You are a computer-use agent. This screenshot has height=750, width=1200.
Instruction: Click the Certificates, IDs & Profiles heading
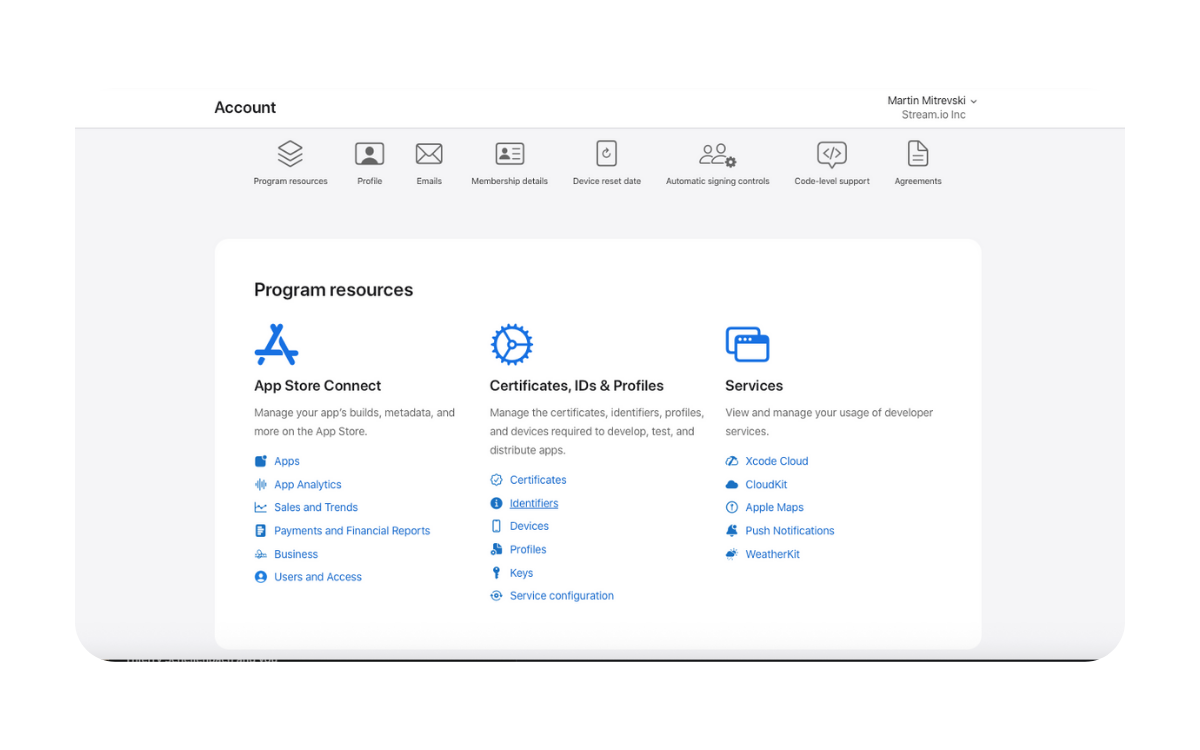coord(577,386)
